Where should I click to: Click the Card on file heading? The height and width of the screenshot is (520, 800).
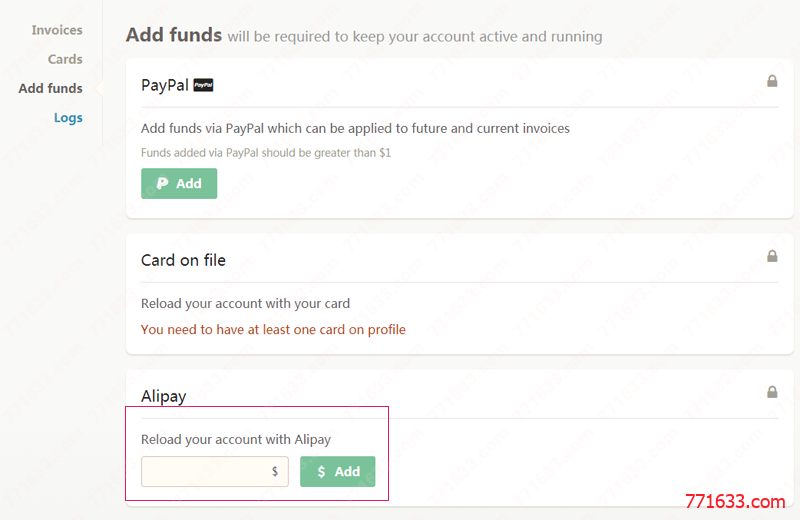[x=183, y=260]
